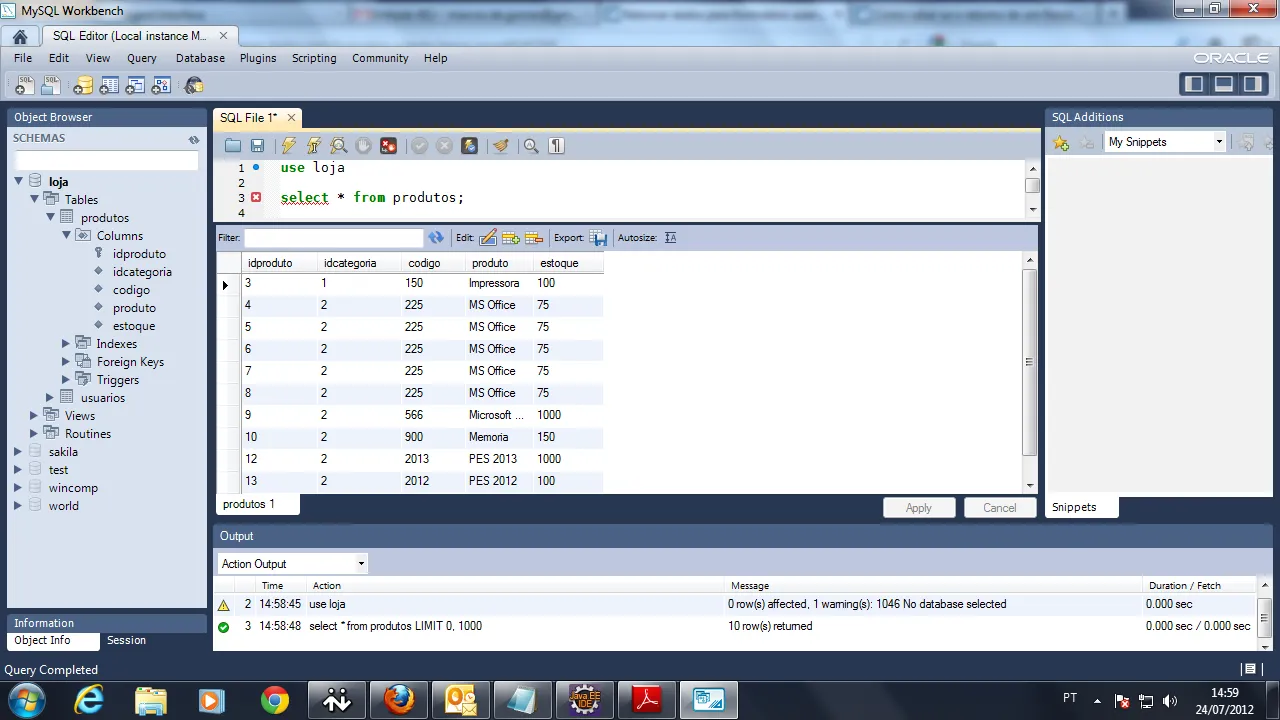Click the schemas search field

[x=107, y=161]
